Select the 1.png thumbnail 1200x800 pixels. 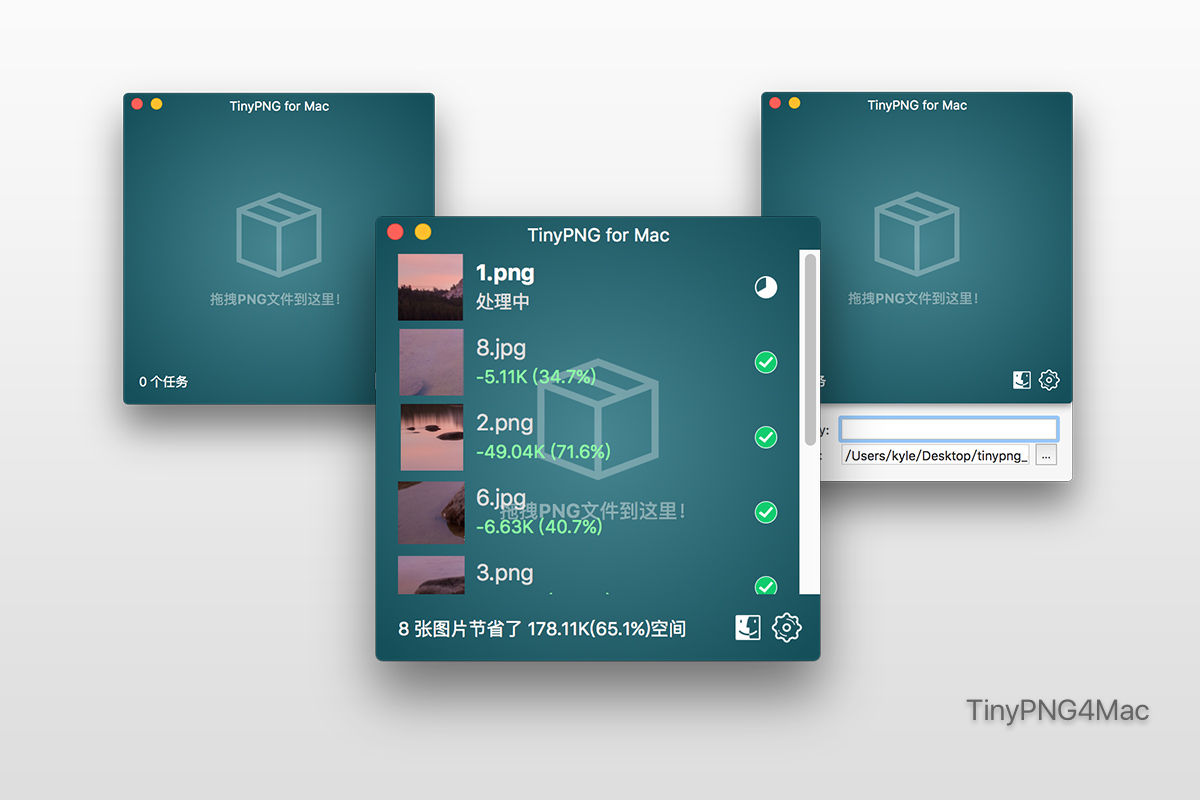pyautogui.click(x=431, y=287)
